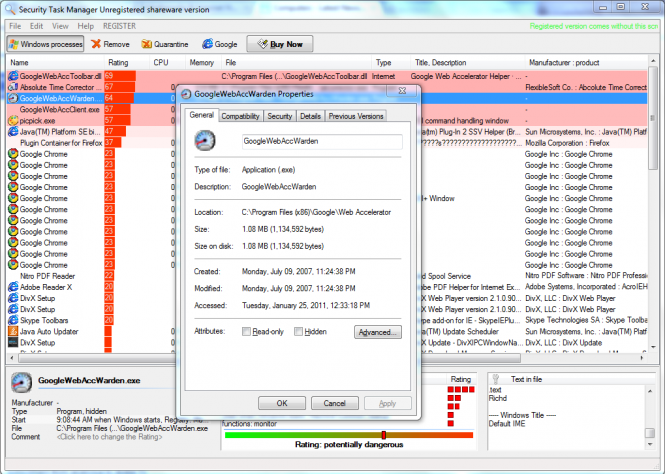
Task: Sort process list by Name column
Action: (55, 63)
